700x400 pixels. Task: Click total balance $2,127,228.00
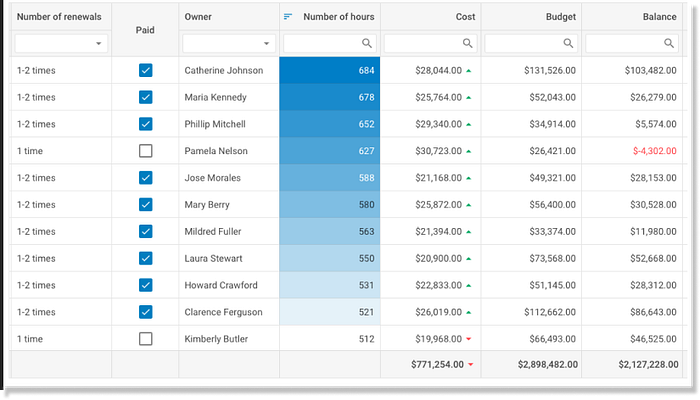[x=649, y=364]
